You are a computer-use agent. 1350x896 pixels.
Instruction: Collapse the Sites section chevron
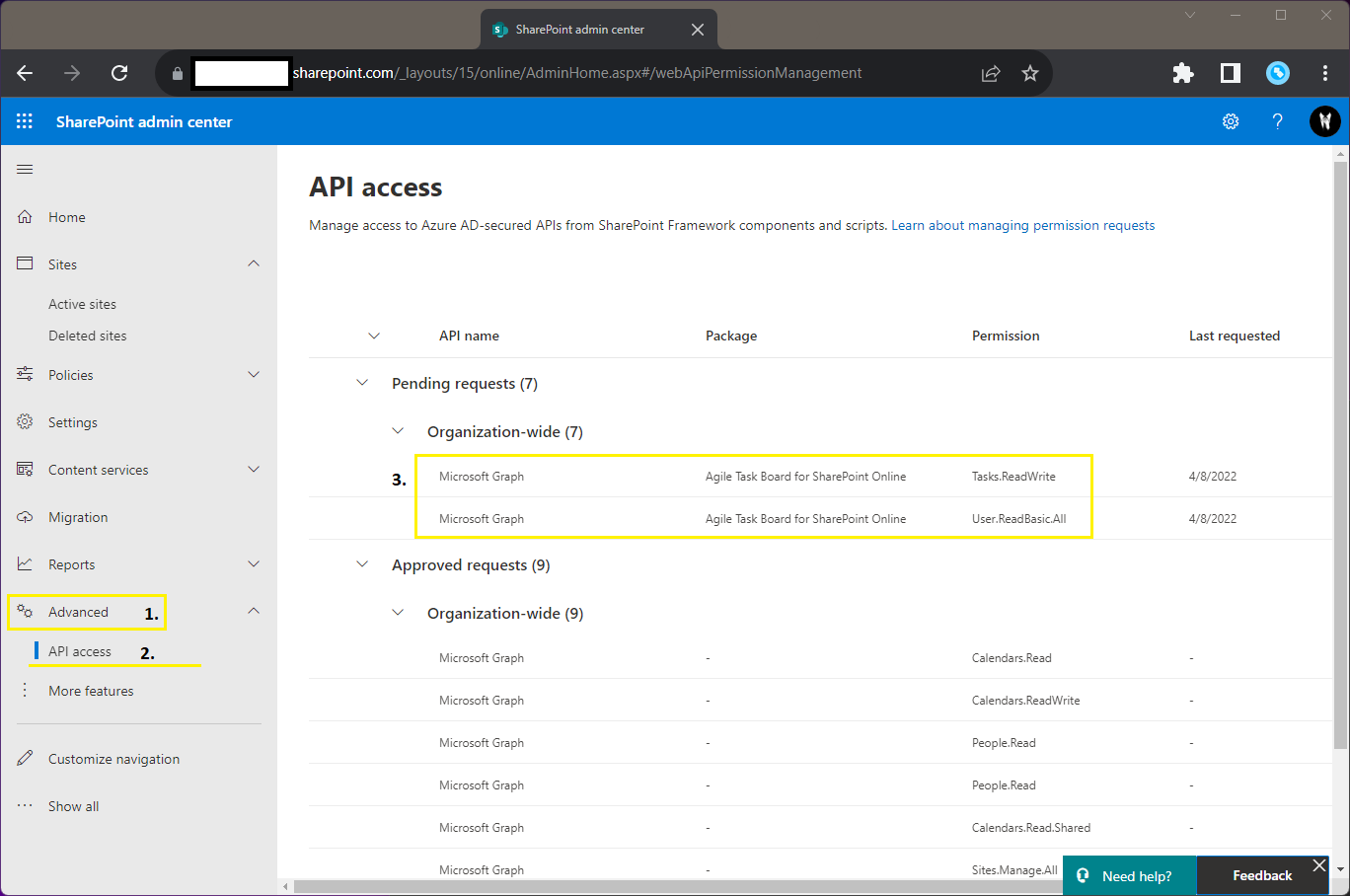tap(254, 263)
